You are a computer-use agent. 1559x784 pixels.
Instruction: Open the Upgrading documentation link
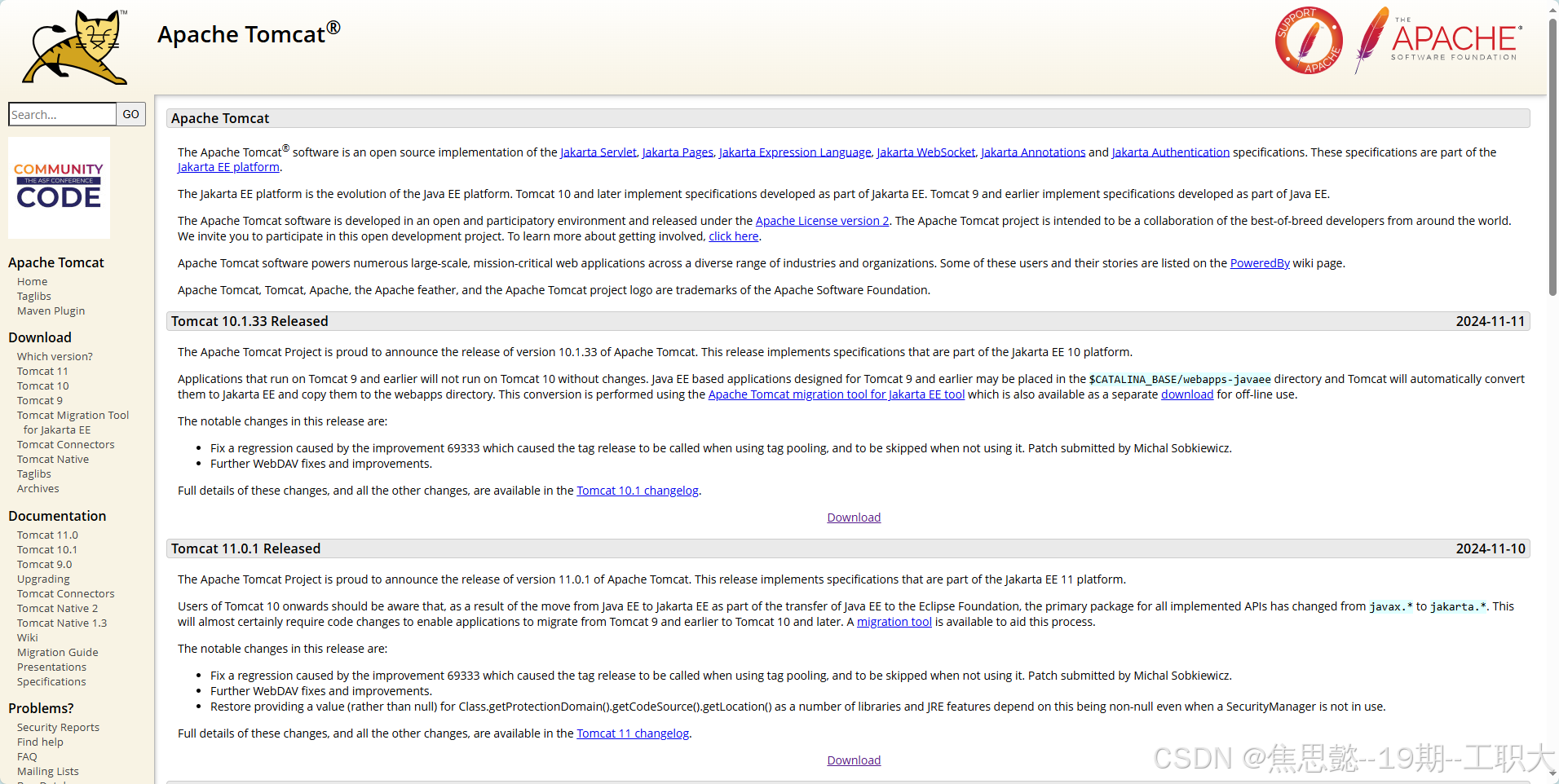(x=43, y=579)
